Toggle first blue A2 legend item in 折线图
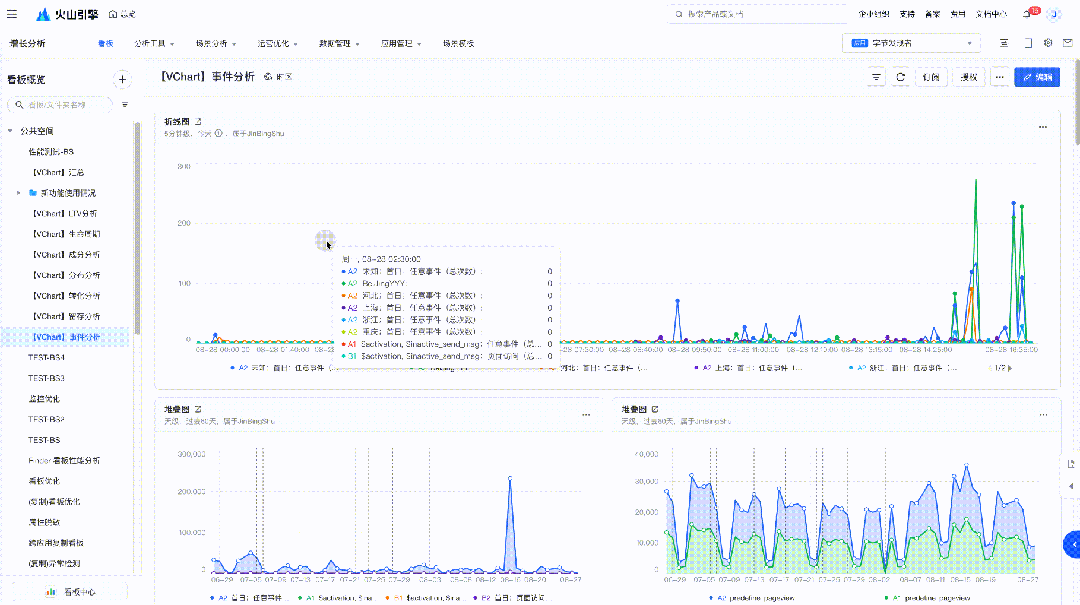The width and height of the screenshot is (1080, 605). pos(282,368)
